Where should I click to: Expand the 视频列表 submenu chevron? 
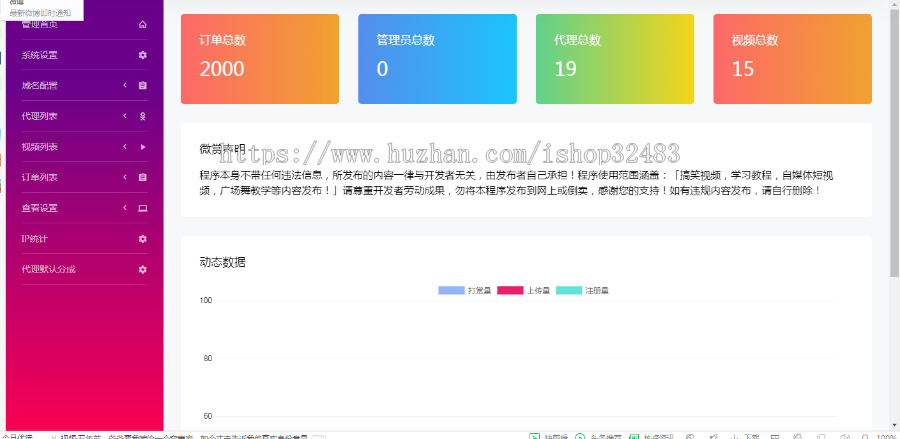[125, 146]
